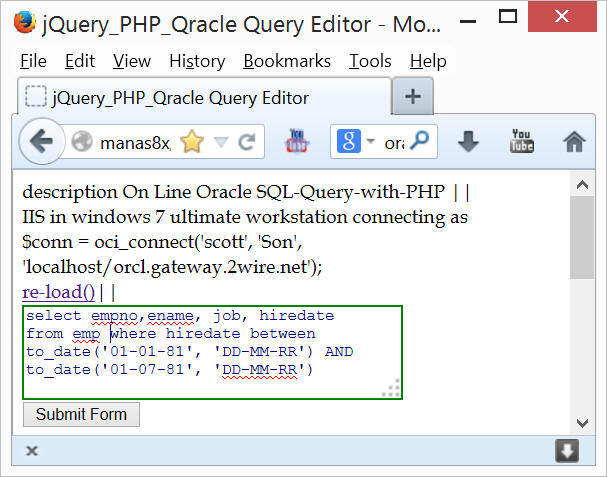
Task: Click the browser Back arrow button
Action: coord(41,142)
